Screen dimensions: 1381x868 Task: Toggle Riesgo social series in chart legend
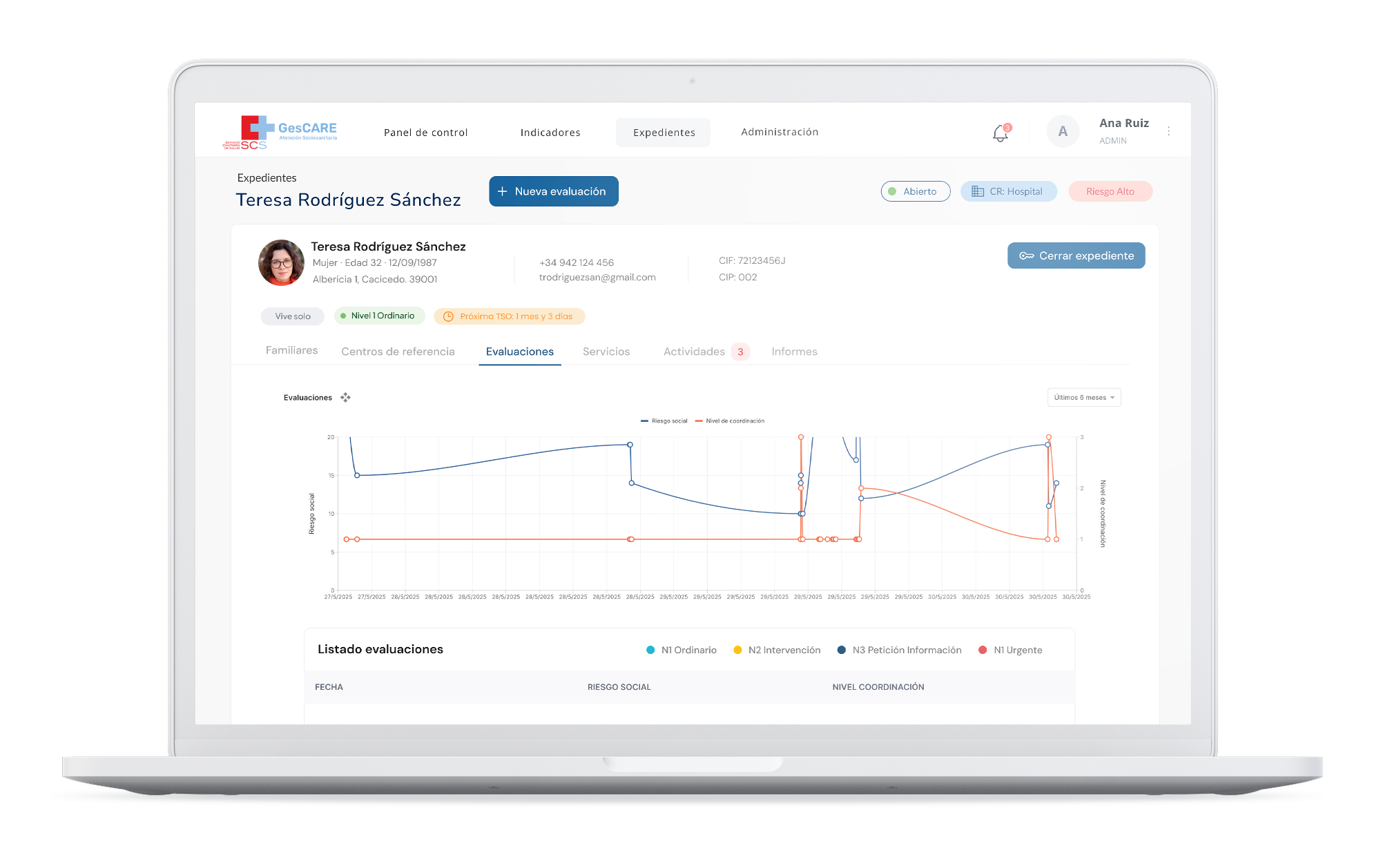664,421
